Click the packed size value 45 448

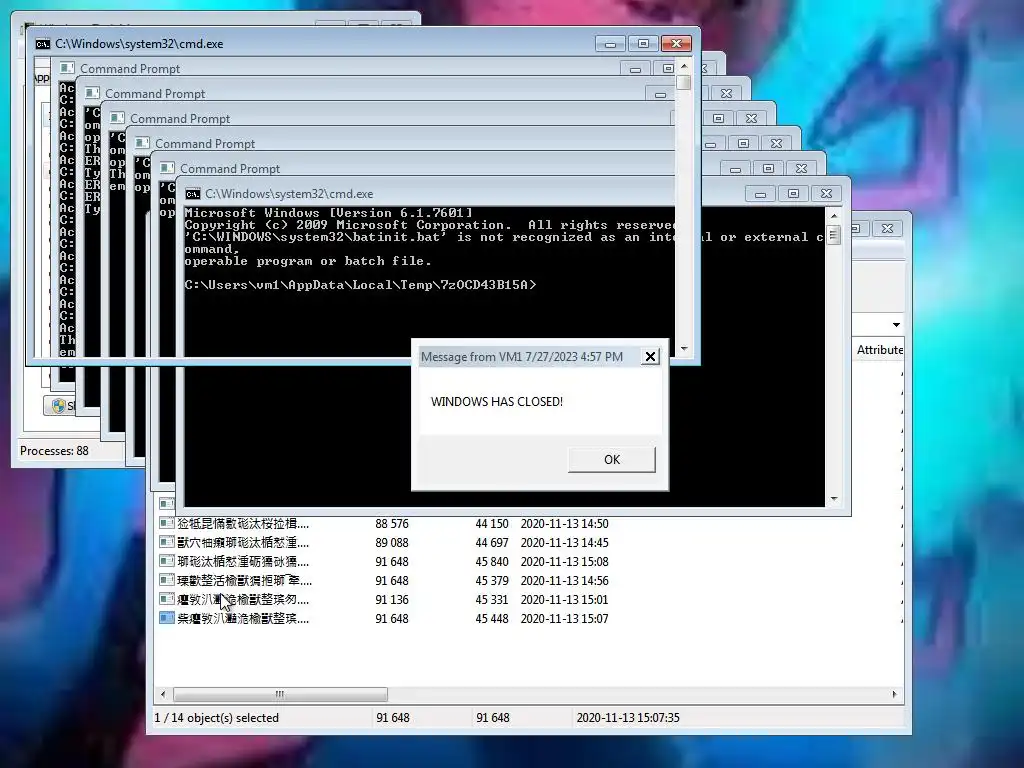(x=492, y=618)
